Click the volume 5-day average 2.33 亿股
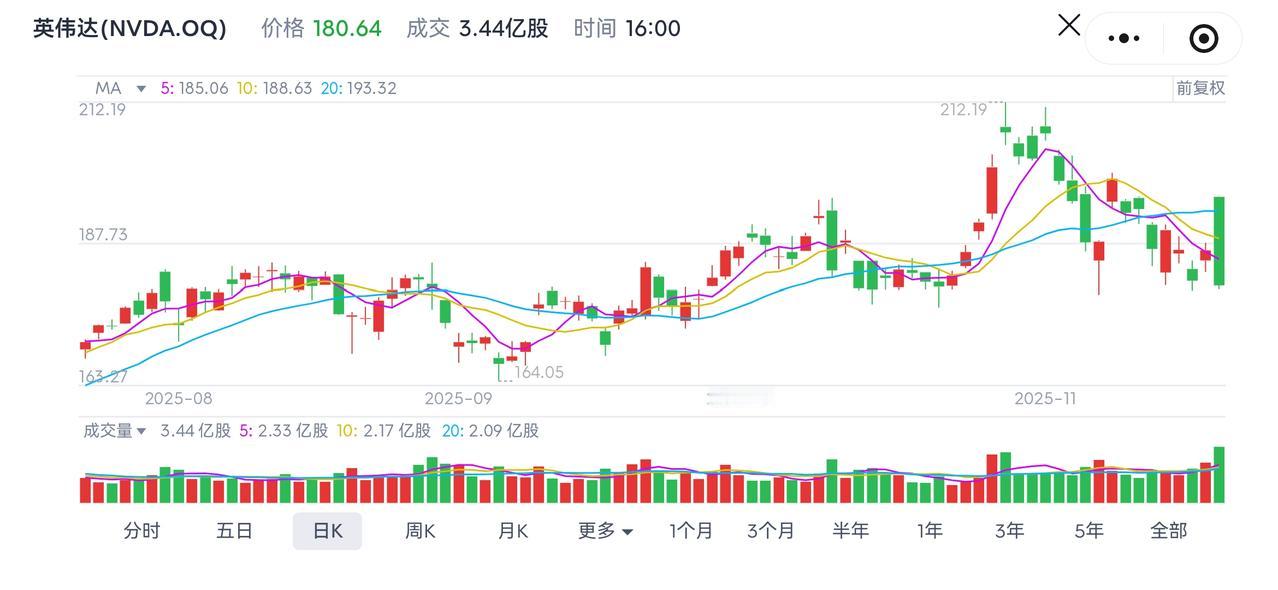1278x590 pixels. point(292,431)
